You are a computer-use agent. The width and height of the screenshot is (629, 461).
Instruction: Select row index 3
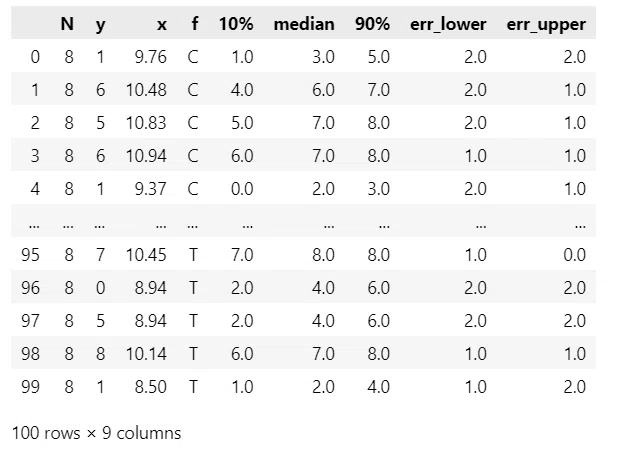[x=35, y=156]
